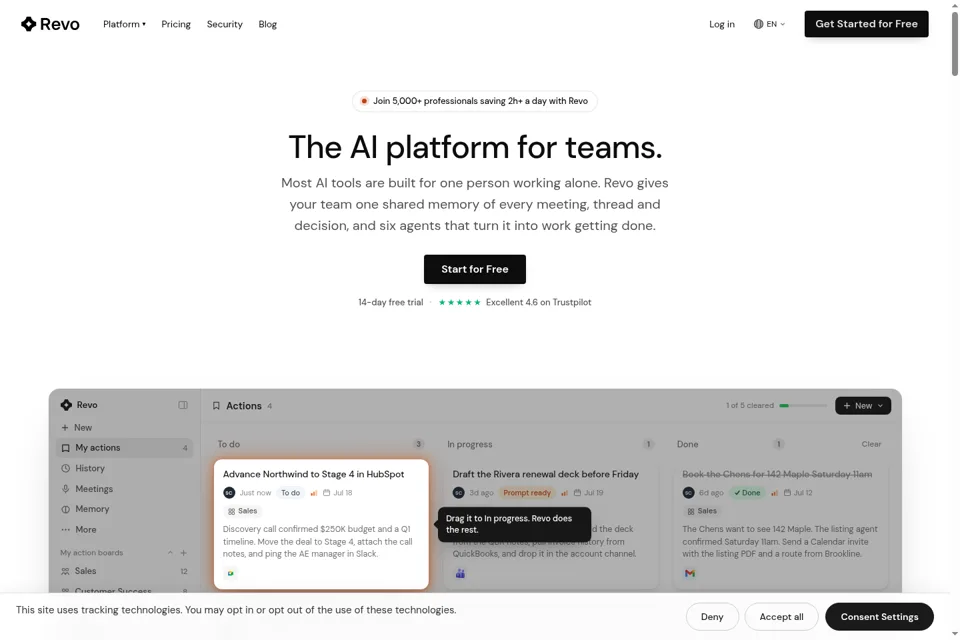960x640 pixels.
Task: Open the EN language selector
Action: 769,24
